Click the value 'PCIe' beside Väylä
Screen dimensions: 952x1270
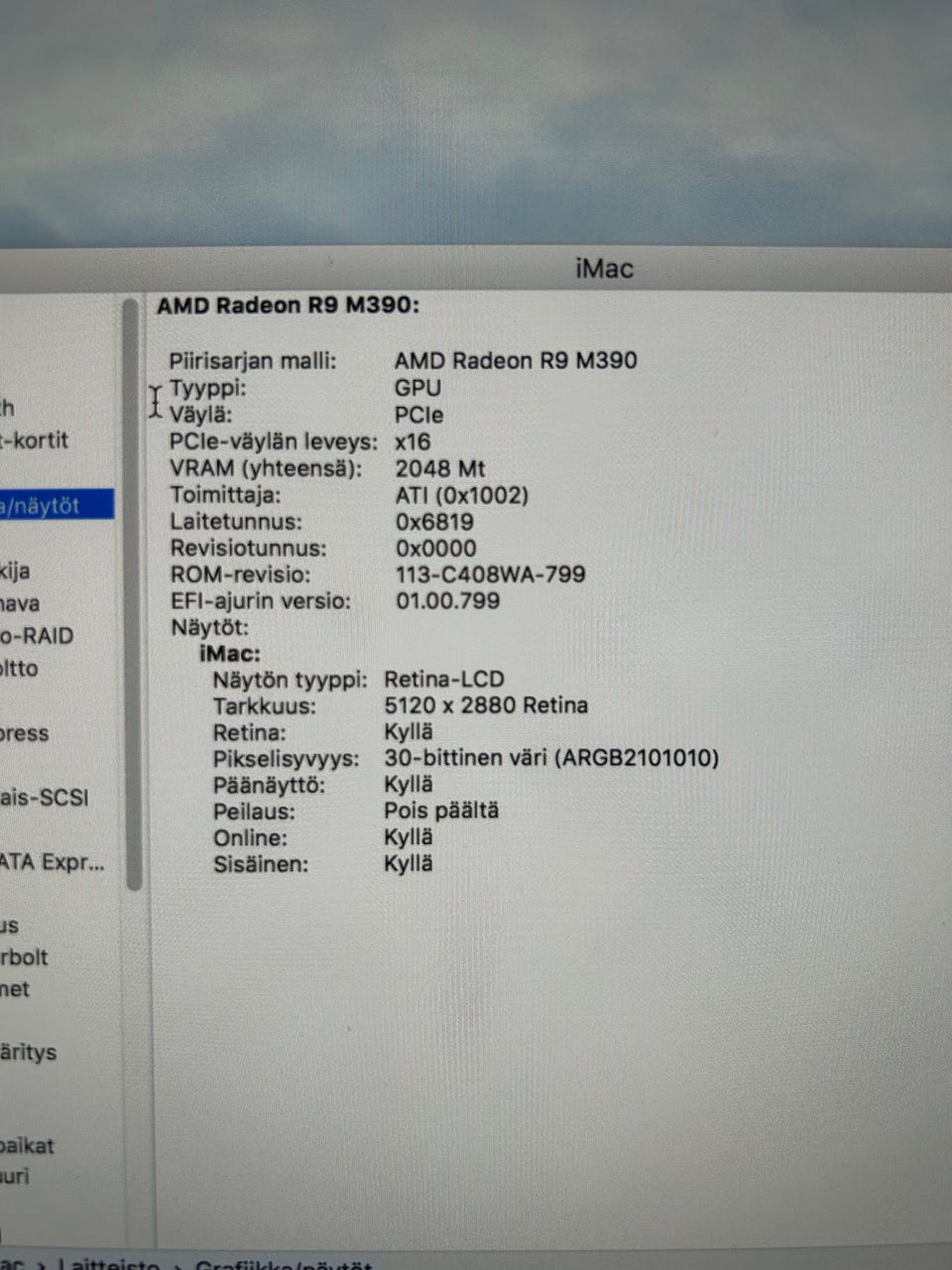point(418,415)
